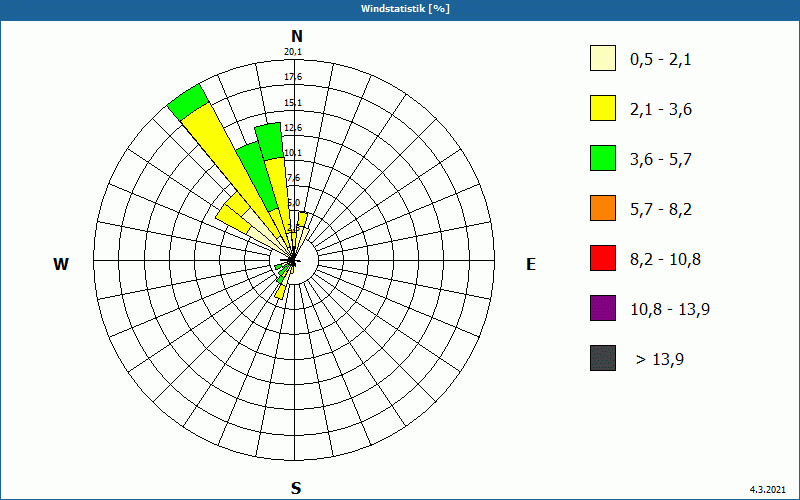Click the S compass label

coord(296,488)
